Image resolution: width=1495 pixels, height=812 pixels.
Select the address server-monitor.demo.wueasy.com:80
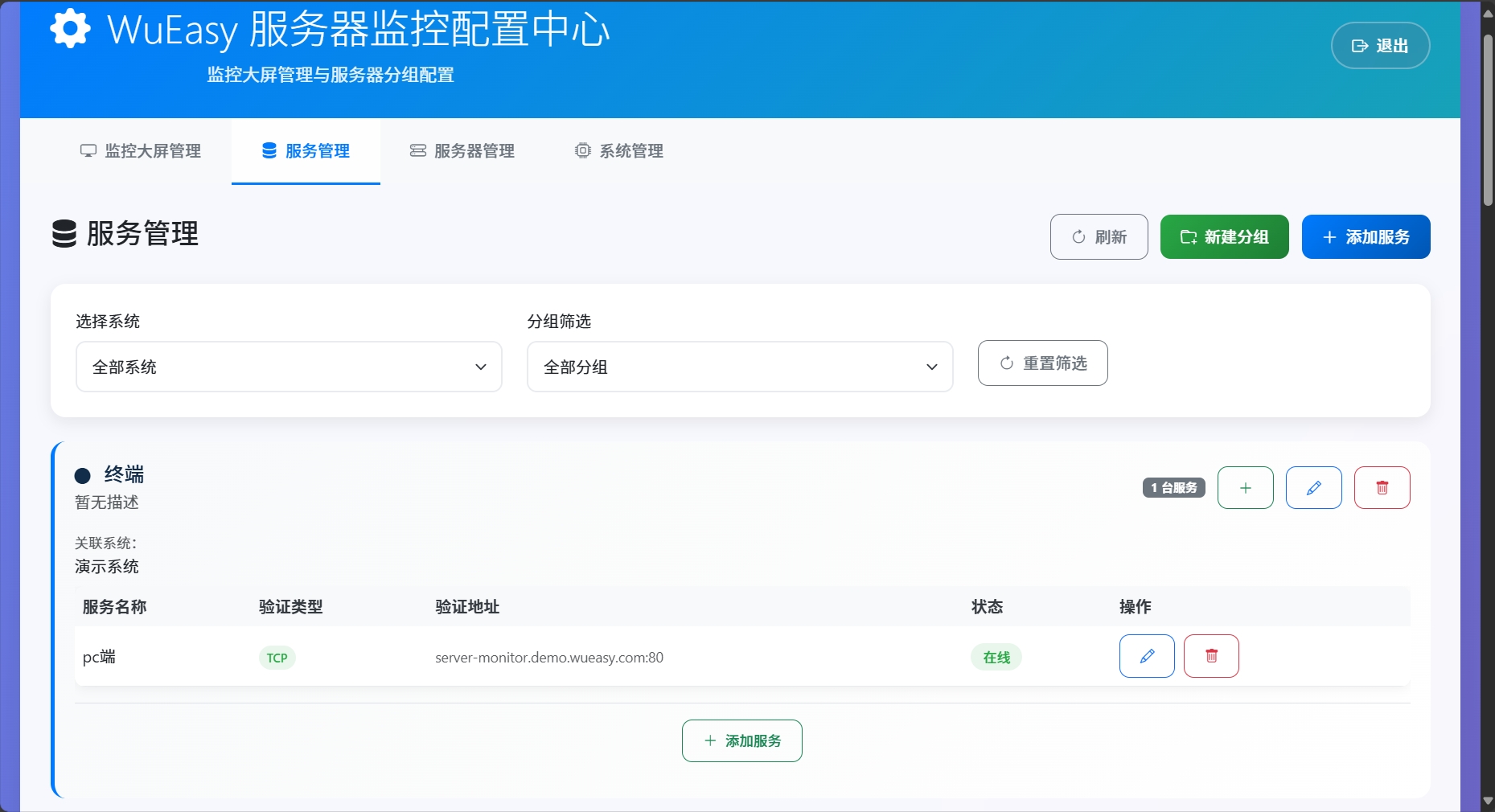(549, 658)
